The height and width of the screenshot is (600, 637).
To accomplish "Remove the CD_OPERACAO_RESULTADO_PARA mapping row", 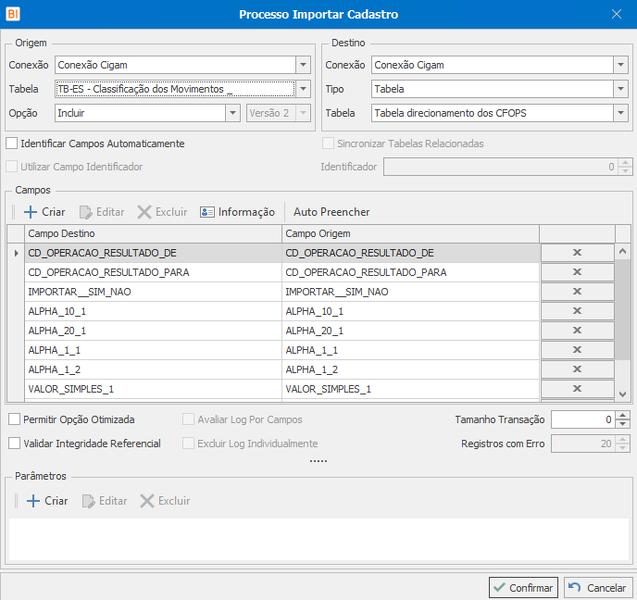I will 577,272.
